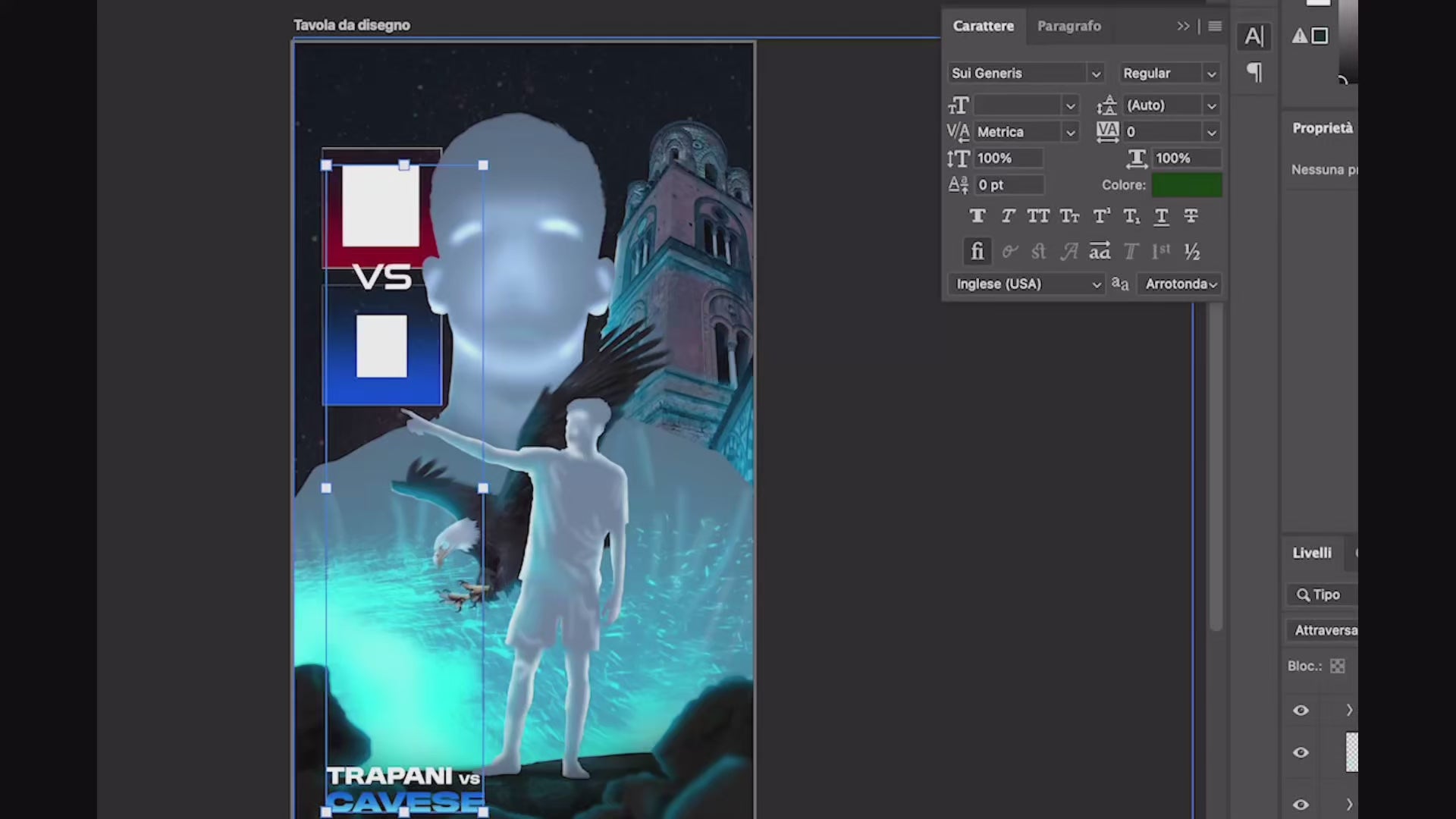Click the 0 pt baseline shift field
This screenshot has height=819, width=1456.
(x=1009, y=185)
